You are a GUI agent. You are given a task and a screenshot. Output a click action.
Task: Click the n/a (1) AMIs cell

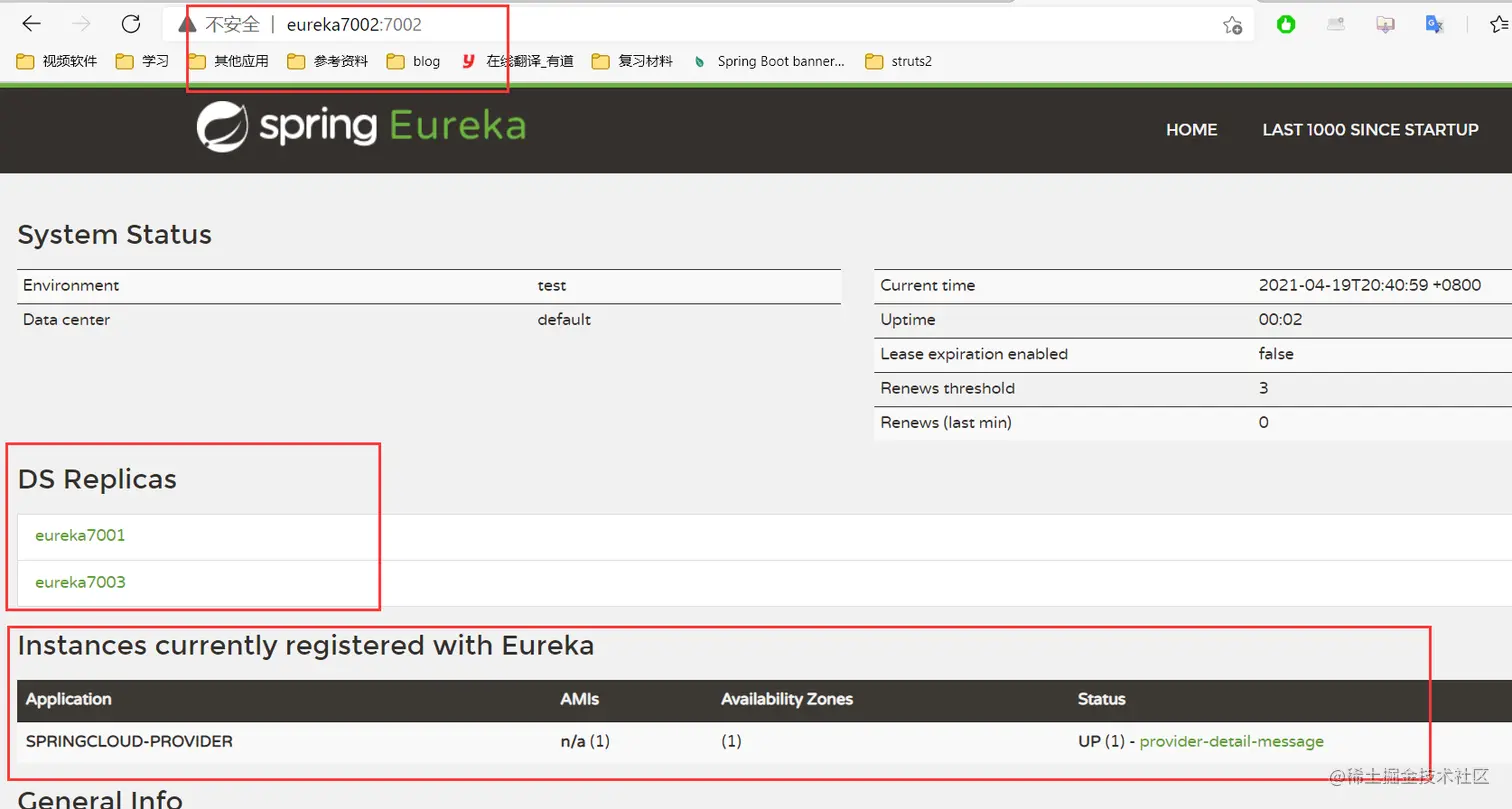coord(585,741)
